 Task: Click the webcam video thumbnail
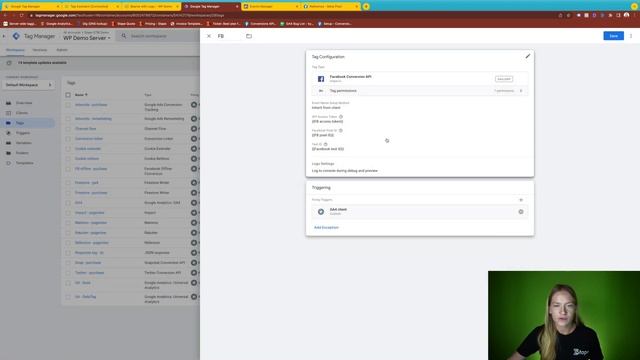coord(564,315)
